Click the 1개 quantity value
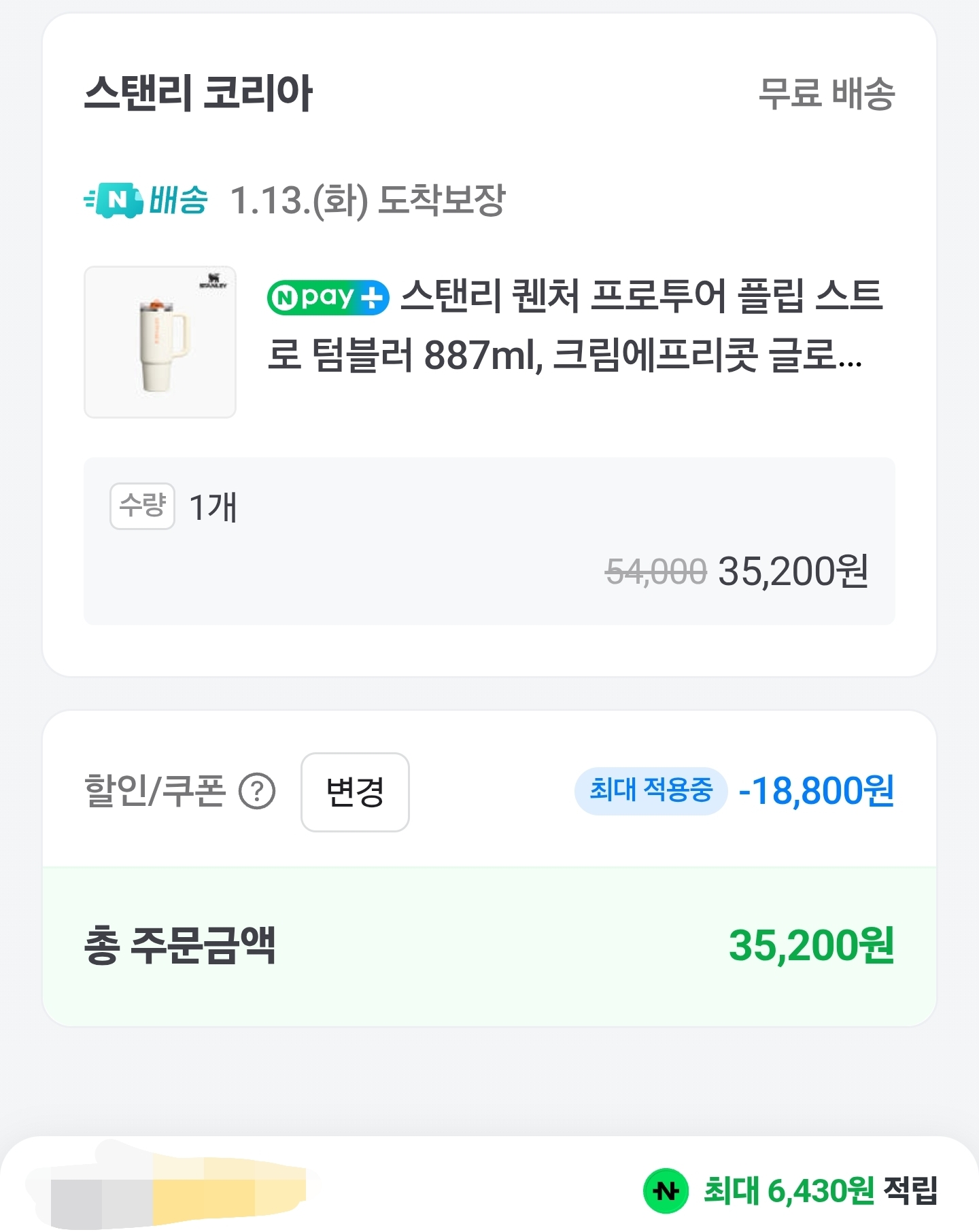Image resolution: width=979 pixels, height=1232 pixels. pyautogui.click(x=213, y=507)
